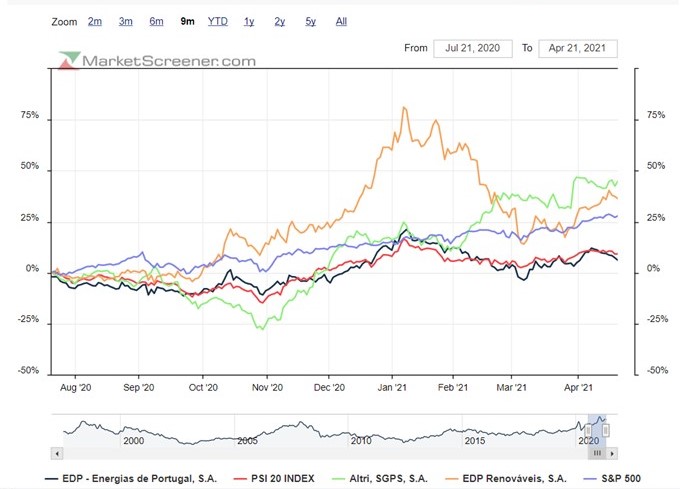Toggle EDP Renováveis series in legend

click(506, 479)
